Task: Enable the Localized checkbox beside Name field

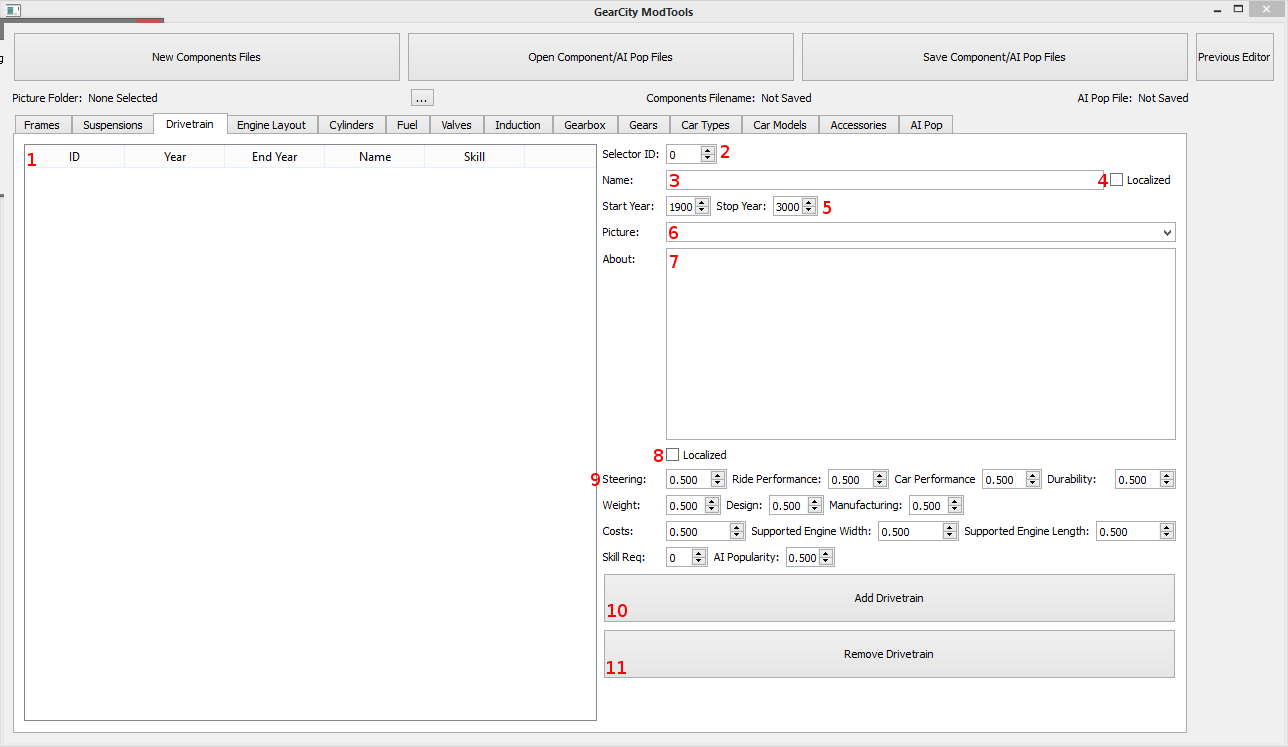Action: (x=1117, y=180)
